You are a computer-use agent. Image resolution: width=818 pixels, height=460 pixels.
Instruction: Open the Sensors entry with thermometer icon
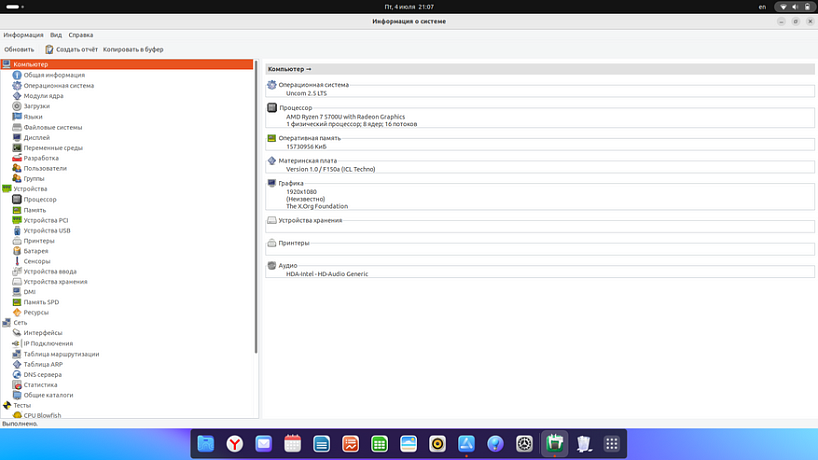pos(36,261)
